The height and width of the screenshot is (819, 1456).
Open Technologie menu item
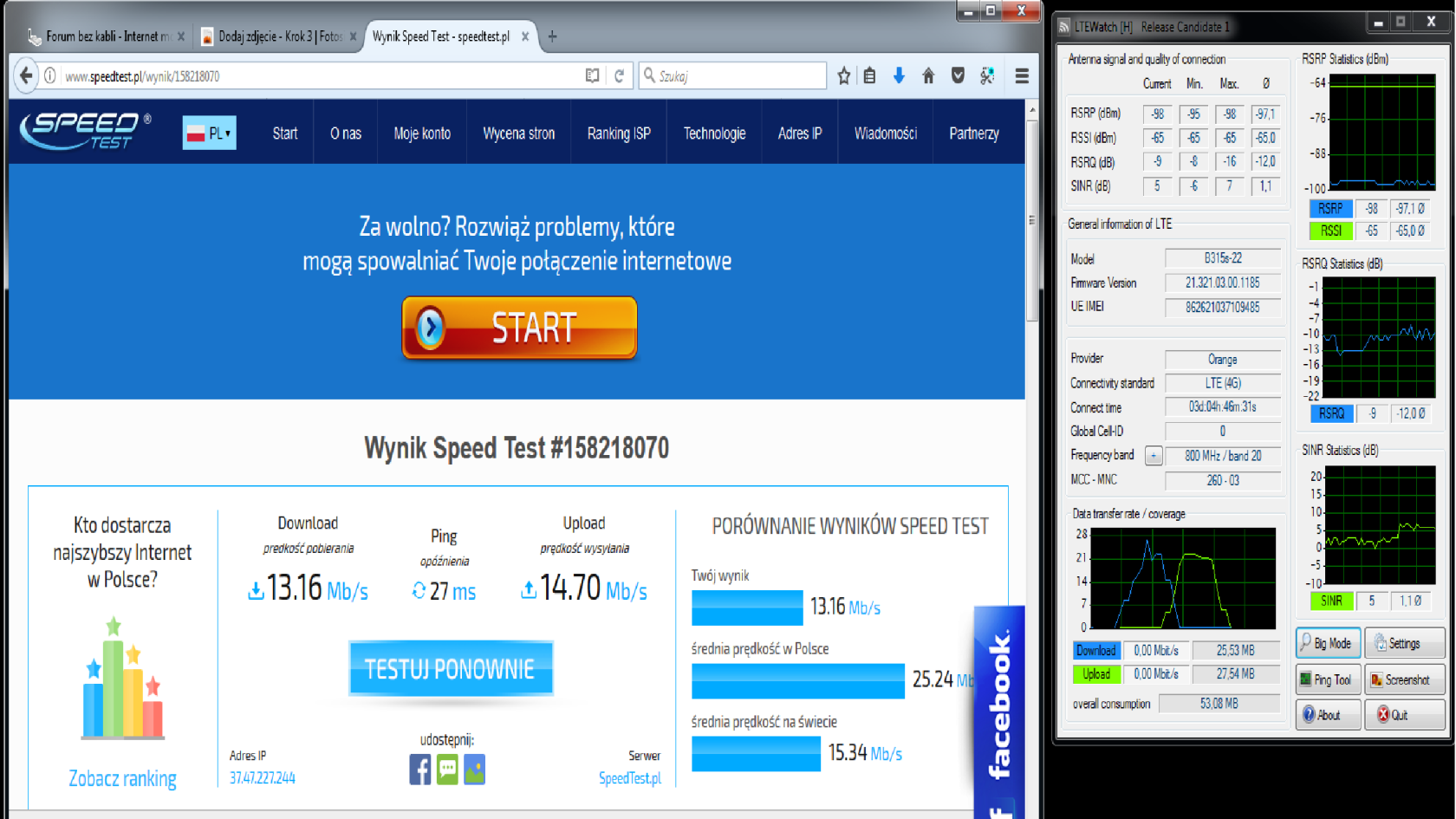[x=714, y=133]
